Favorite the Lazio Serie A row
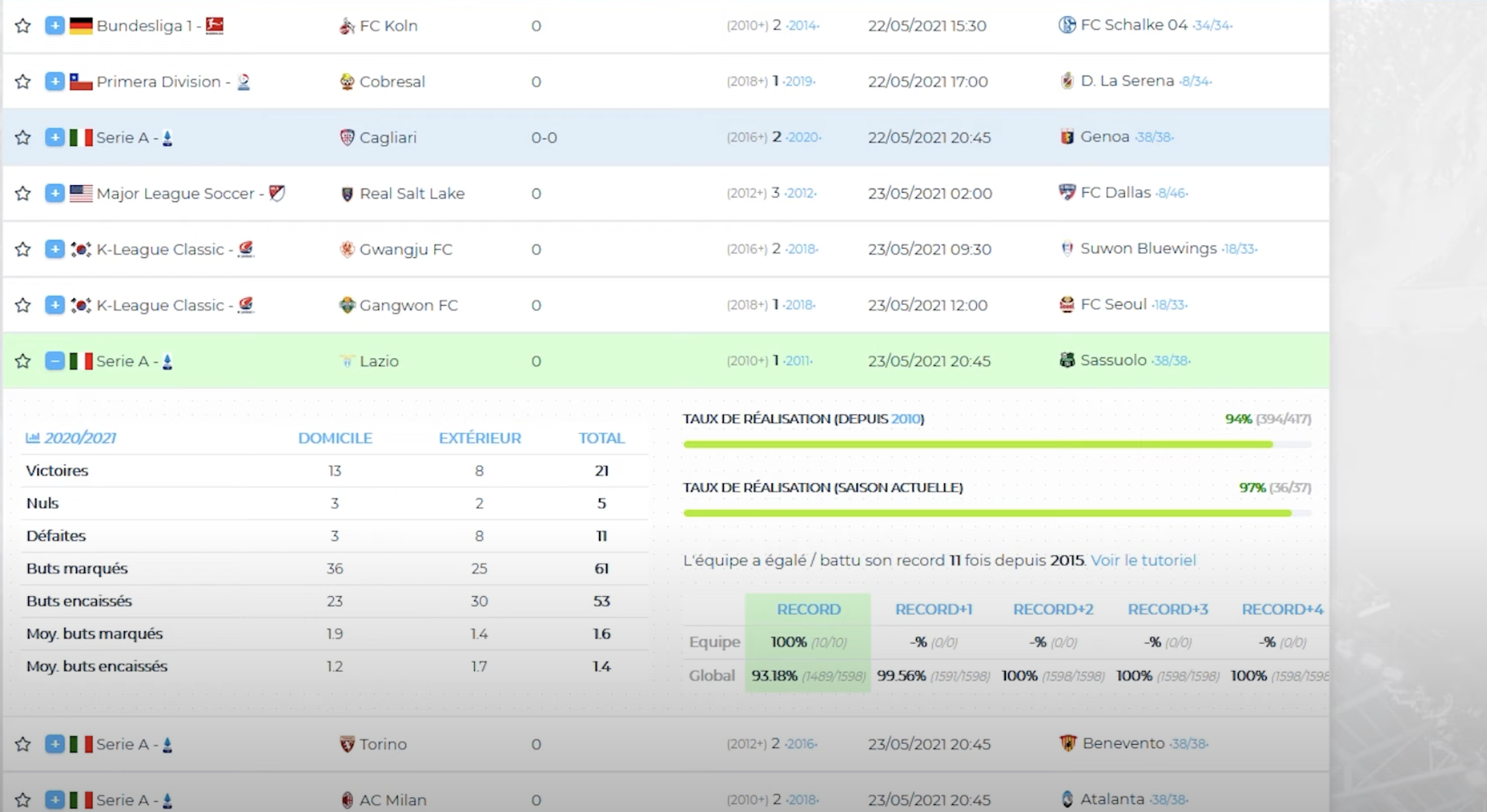 pyautogui.click(x=22, y=361)
